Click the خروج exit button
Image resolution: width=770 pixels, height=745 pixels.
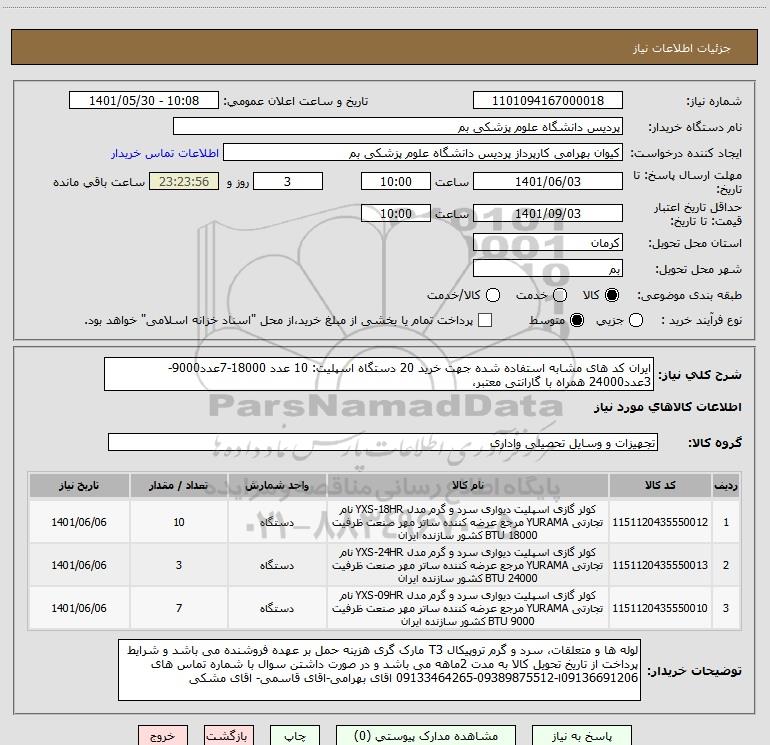(x=163, y=736)
